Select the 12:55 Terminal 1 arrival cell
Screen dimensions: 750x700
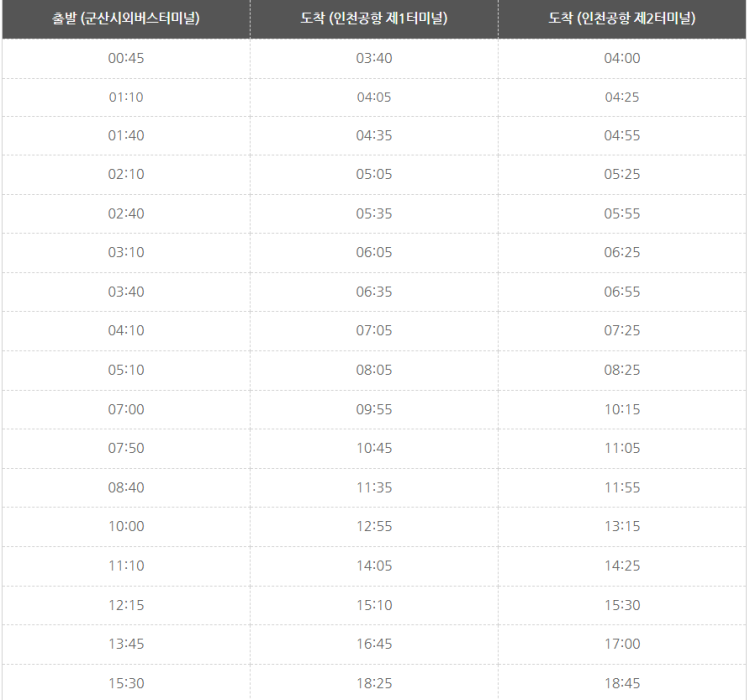pos(374,526)
